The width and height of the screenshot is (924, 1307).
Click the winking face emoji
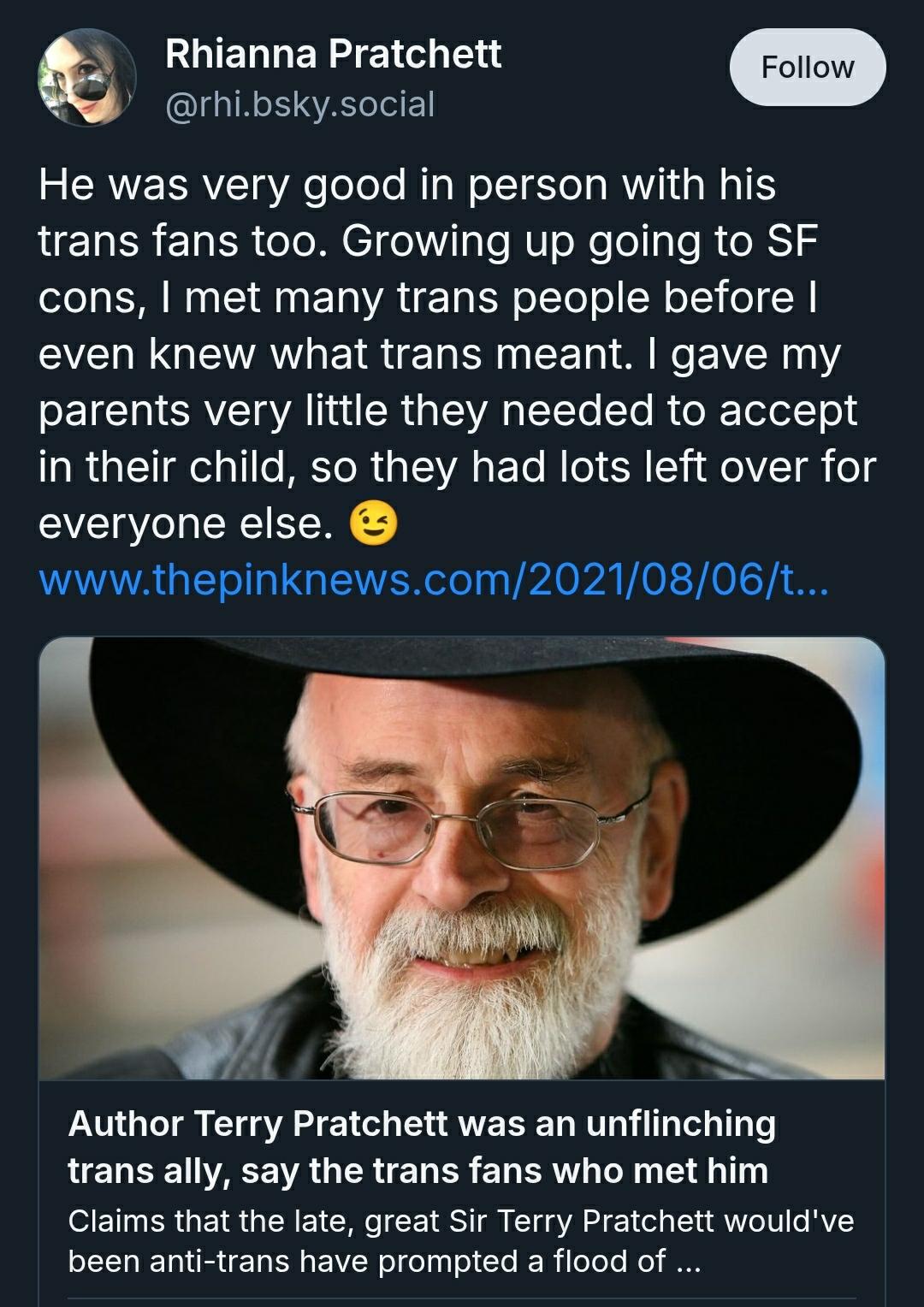pyautogui.click(x=374, y=525)
